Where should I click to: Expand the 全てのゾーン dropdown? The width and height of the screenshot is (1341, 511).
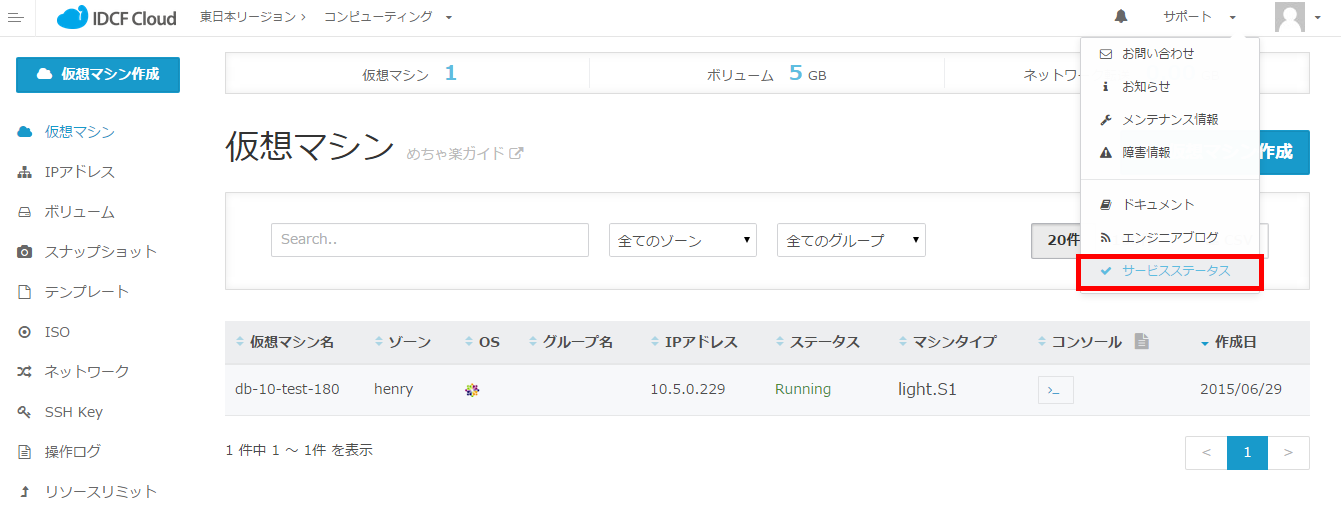[682, 240]
